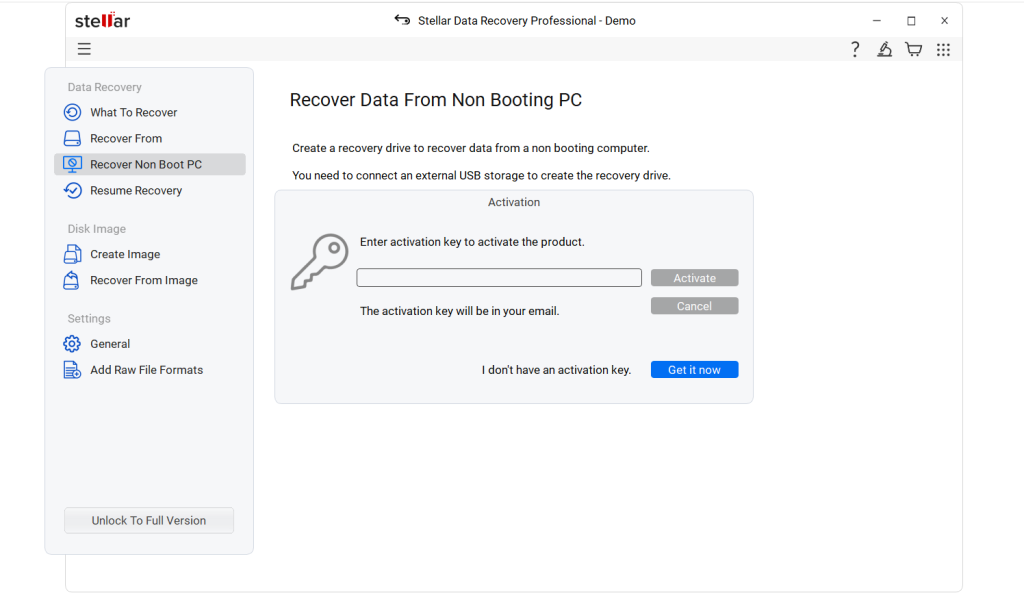
Task: Open Resume Recovery in sidebar
Action: [x=136, y=190]
